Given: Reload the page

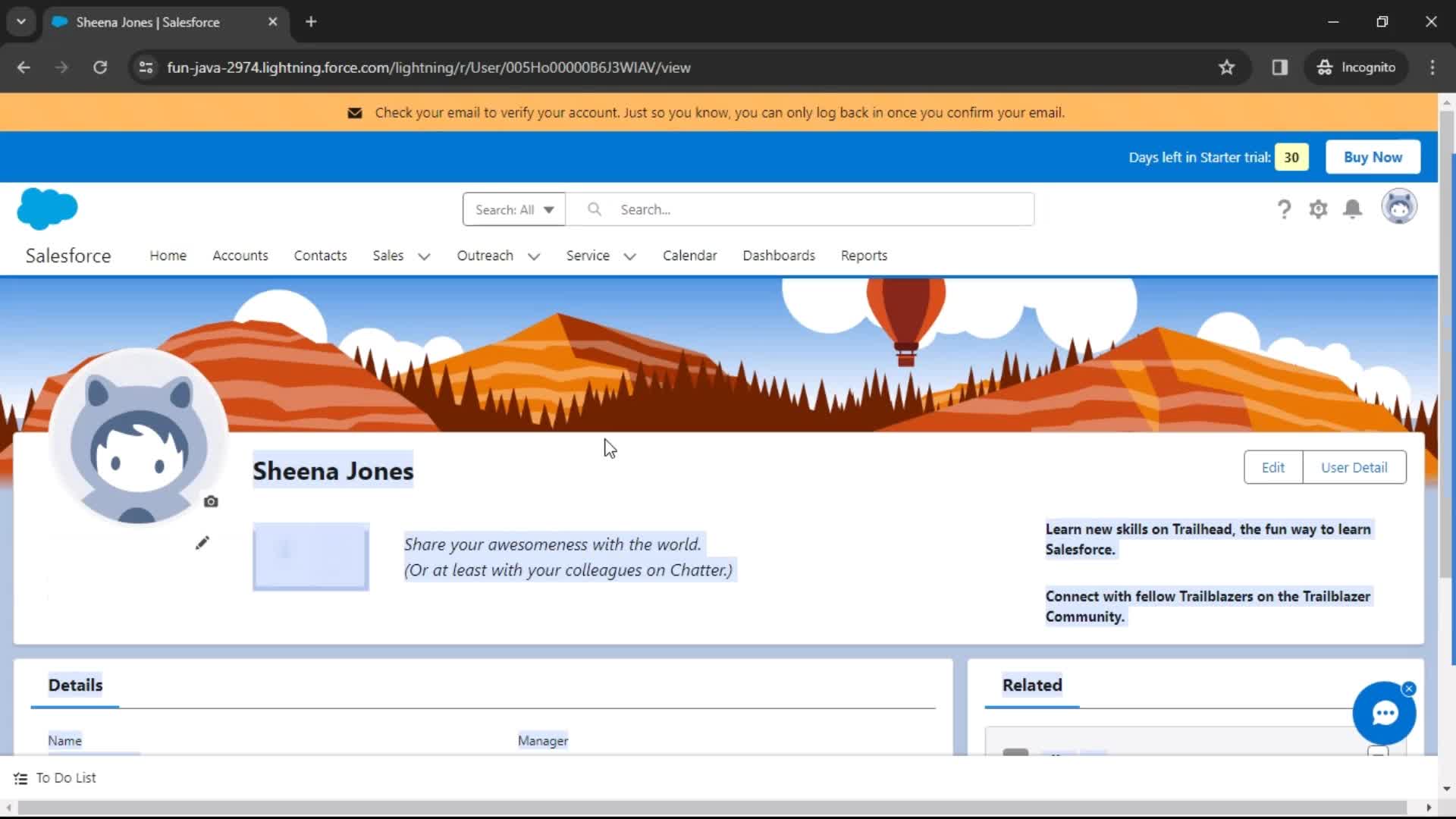Looking at the screenshot, I should coord(100,67).
